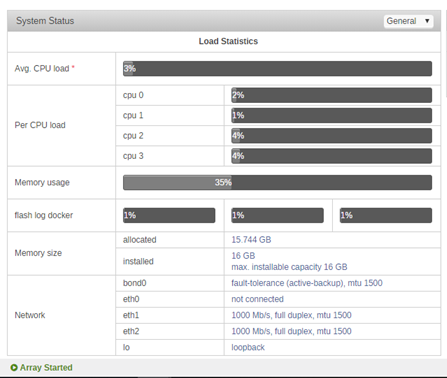Click the red asterisk beside Avg. CPU load
Viewport: 447px width, 378px height.
73,68
